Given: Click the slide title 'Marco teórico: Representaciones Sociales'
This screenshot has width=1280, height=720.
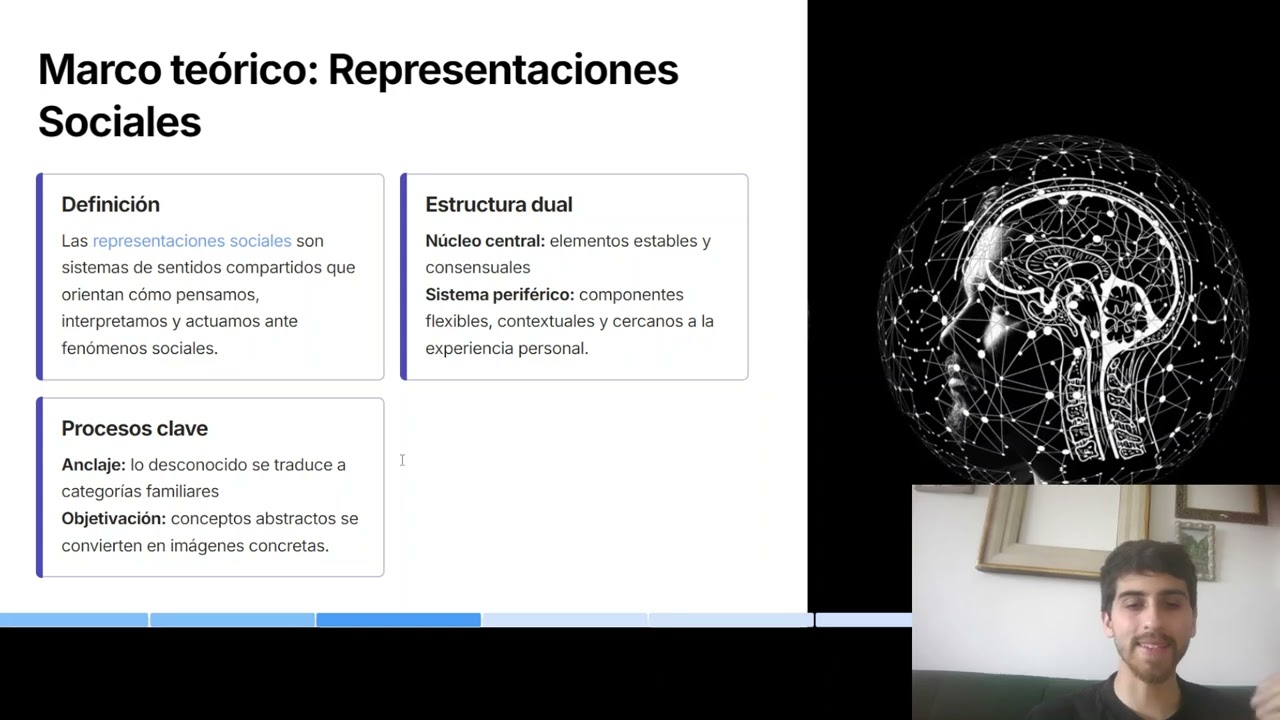Looking at the screenshot, I should (358, 95).
